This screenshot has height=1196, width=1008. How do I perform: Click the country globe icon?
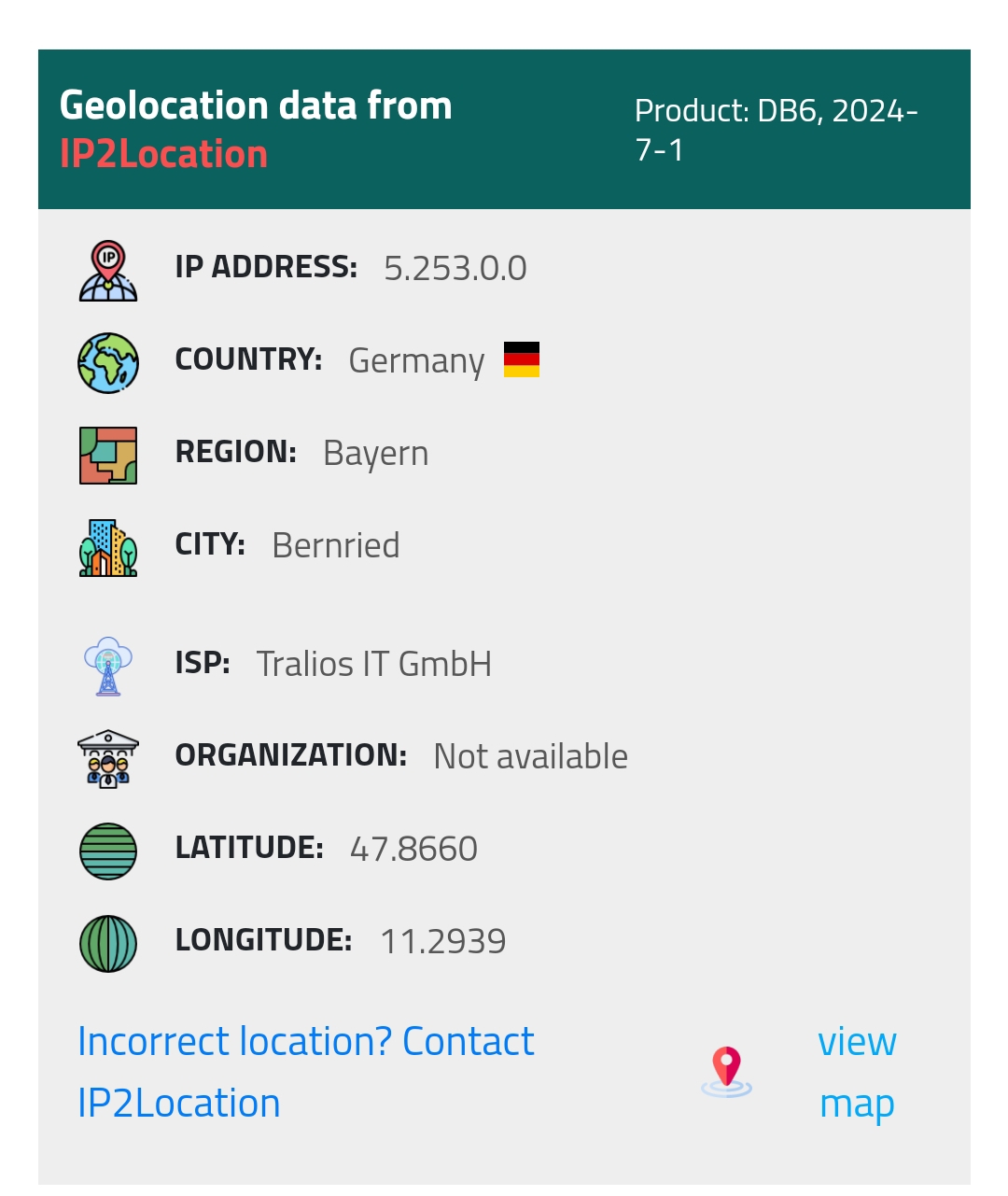pos(108,362)
